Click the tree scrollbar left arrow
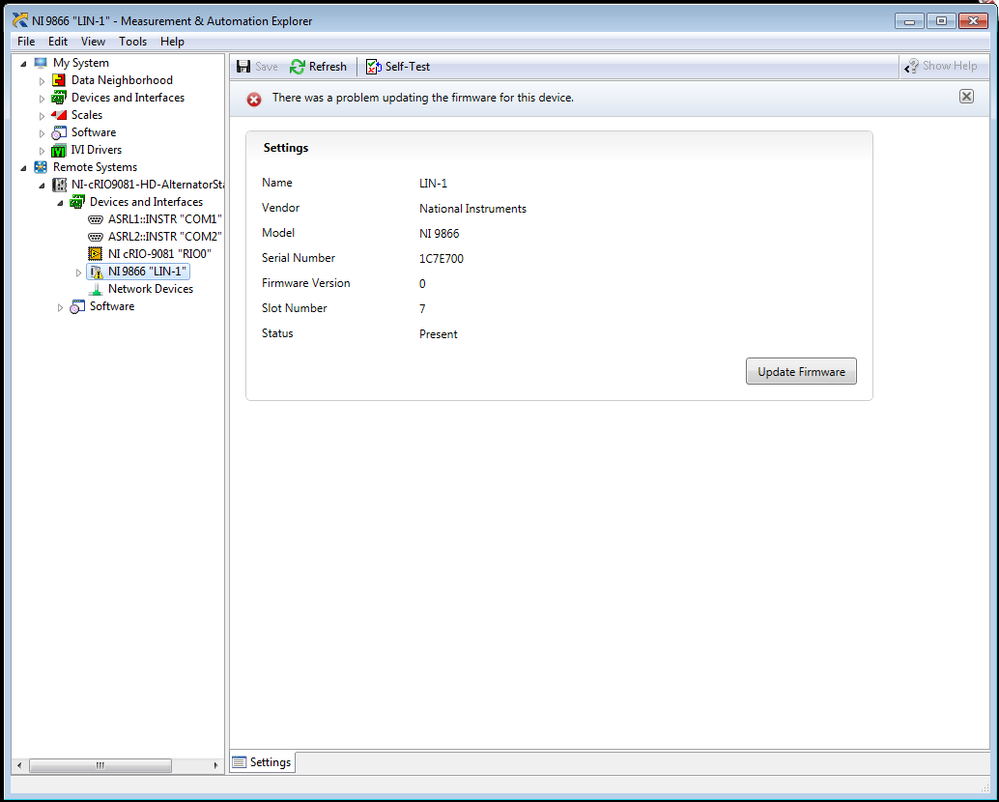This screenshot has height=802, width=999. [20, 765]
